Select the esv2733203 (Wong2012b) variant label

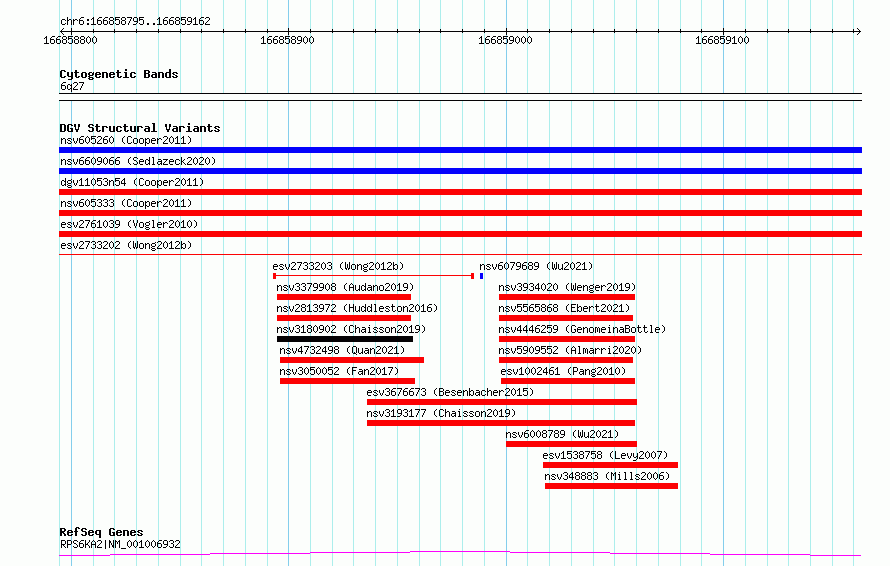coord(338,266)
